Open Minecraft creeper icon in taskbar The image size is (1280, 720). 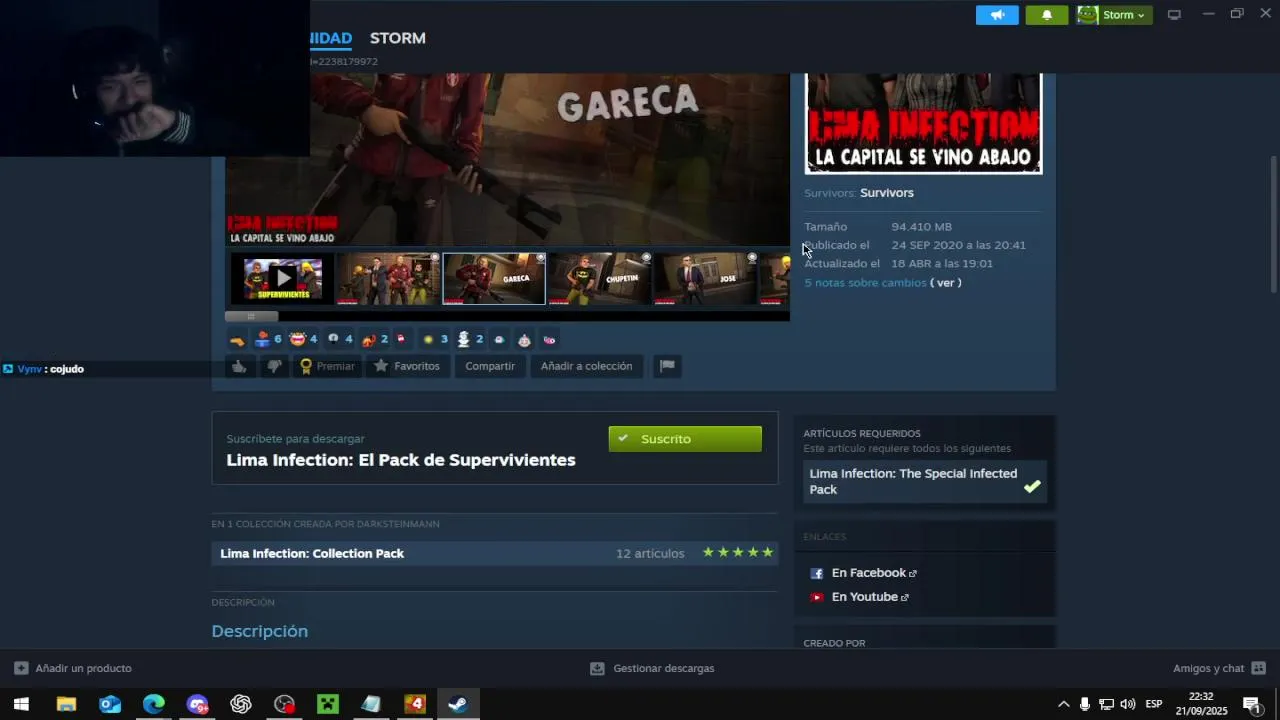click(x=328, y=704)
